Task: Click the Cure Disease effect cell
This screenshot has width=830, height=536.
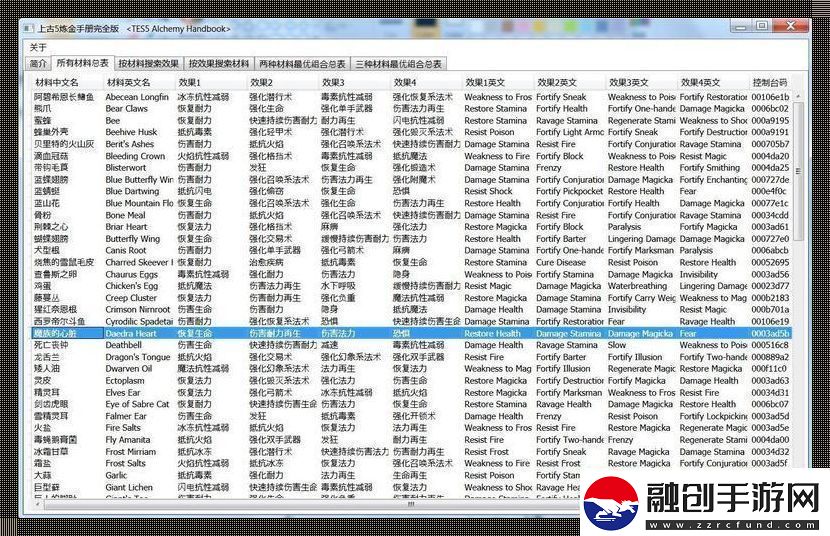Action: pos(570,262)
